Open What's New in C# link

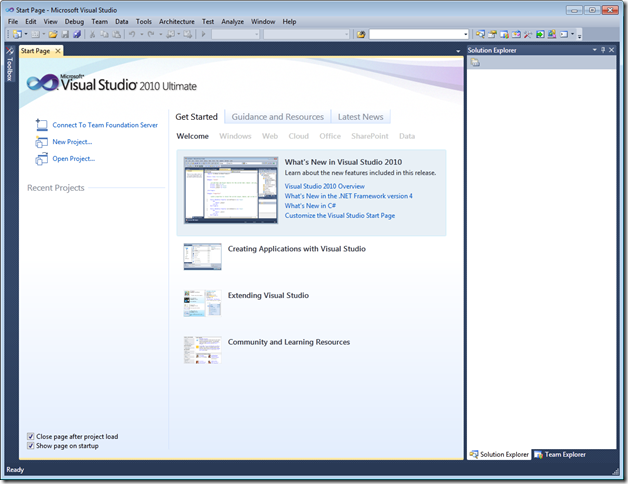pos(310,206)
